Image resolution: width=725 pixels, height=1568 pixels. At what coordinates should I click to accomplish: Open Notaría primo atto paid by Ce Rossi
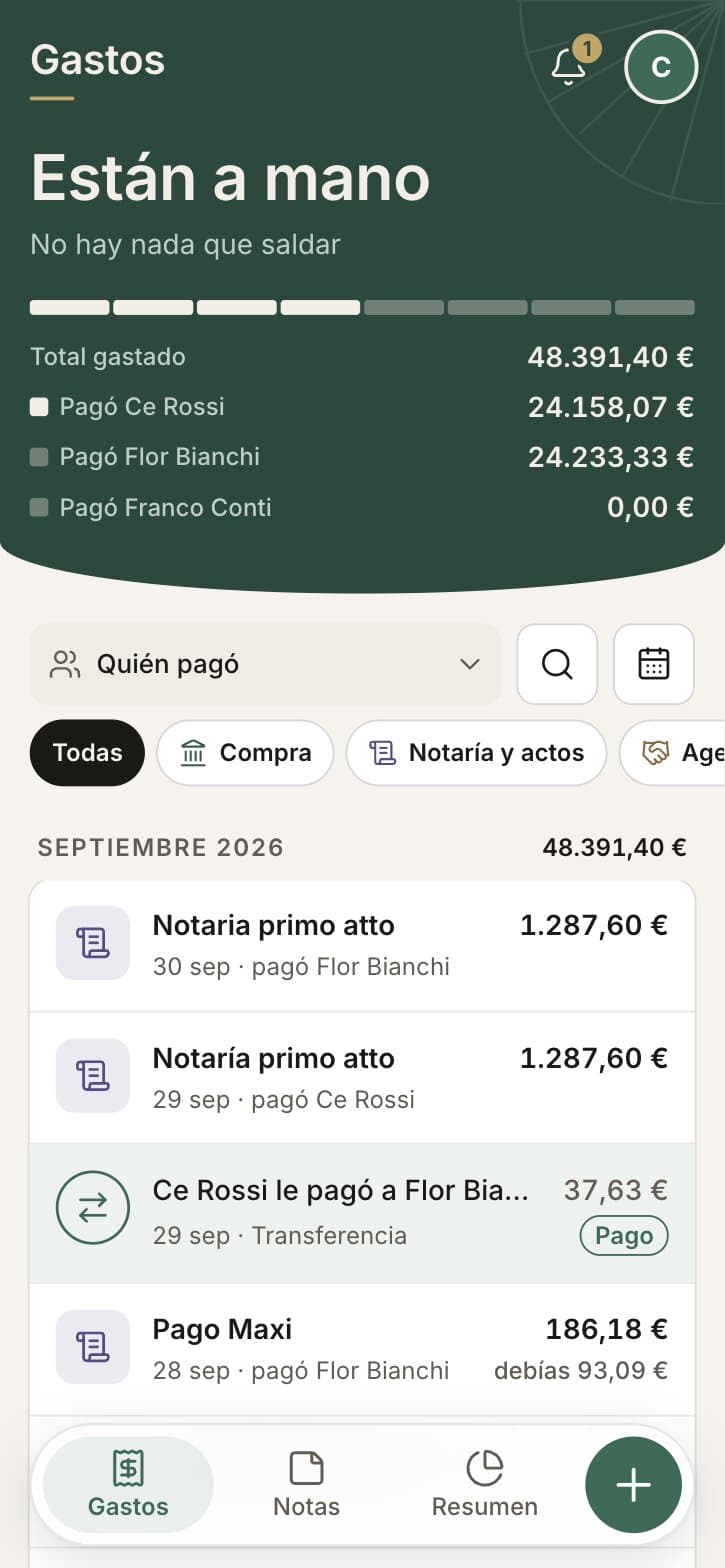click(362, 1078)
